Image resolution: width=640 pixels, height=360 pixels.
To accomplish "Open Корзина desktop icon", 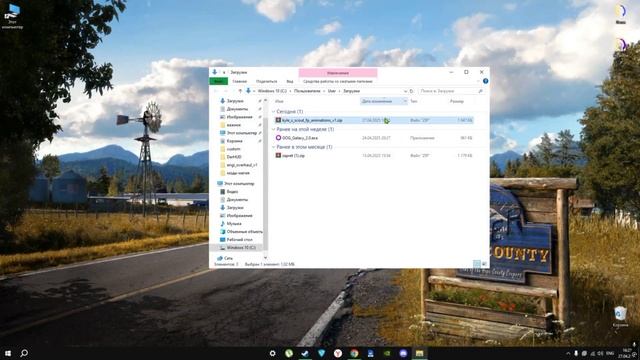I will (620, 317).
